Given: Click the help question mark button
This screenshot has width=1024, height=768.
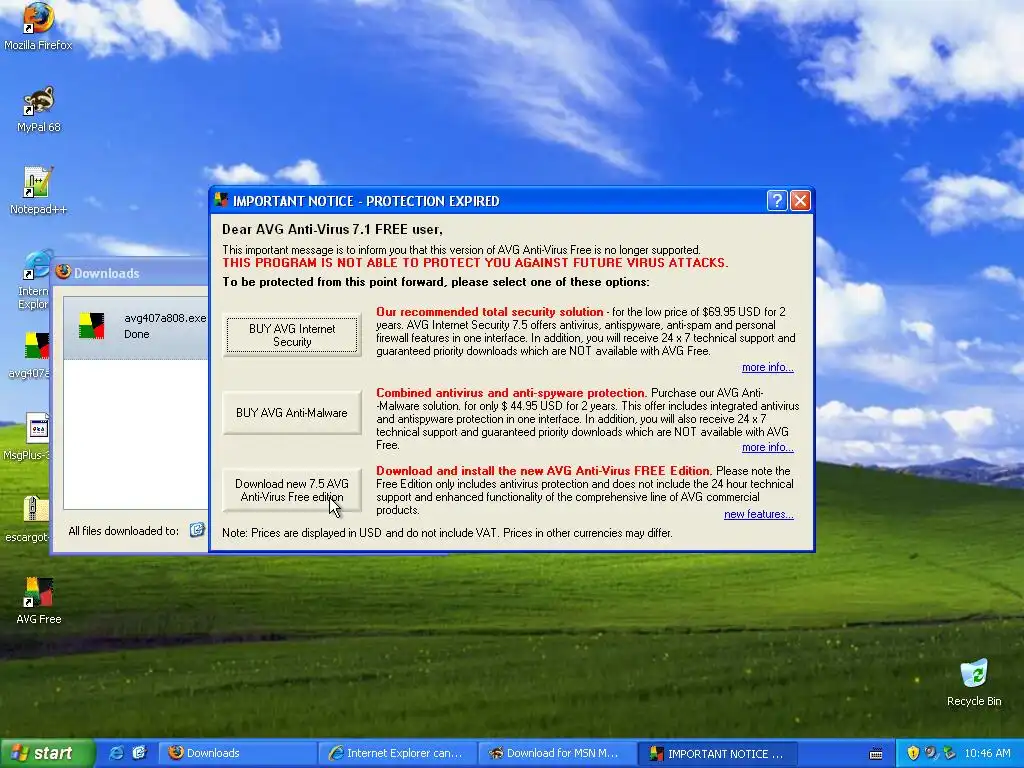Looking at the screenshot, I should click(x=776, y=200).
